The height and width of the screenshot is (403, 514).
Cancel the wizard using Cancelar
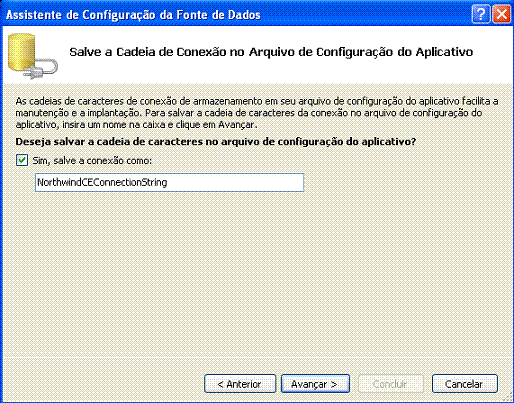click(465, 384)
